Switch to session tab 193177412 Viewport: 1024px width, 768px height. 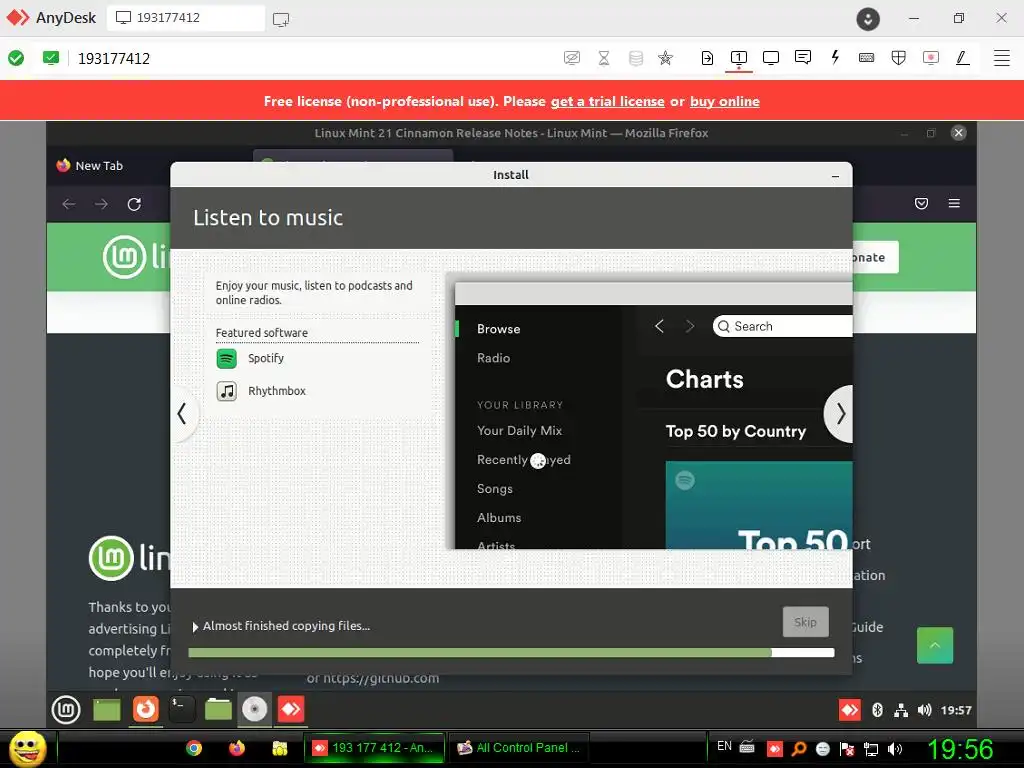click(x=186, y=18)
